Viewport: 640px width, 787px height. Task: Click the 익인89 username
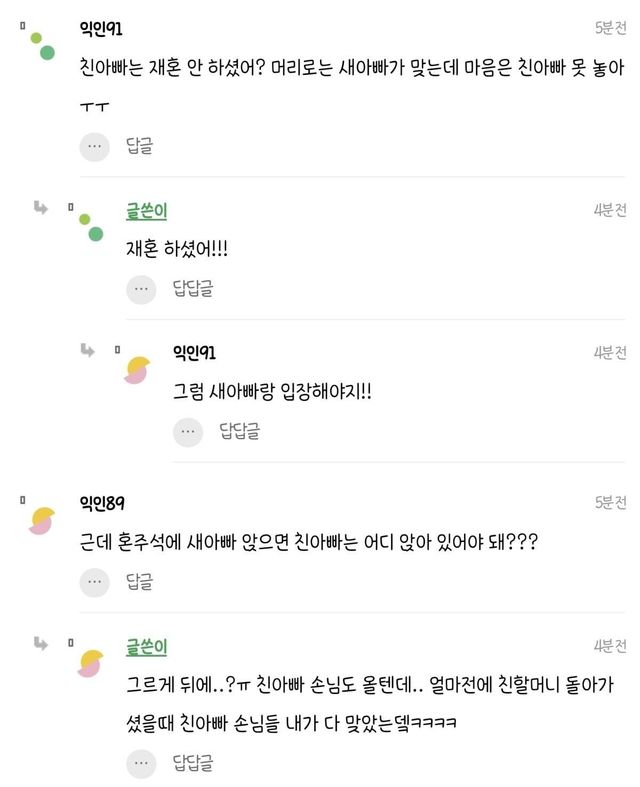pyautogui.click(x=102, y=502)
